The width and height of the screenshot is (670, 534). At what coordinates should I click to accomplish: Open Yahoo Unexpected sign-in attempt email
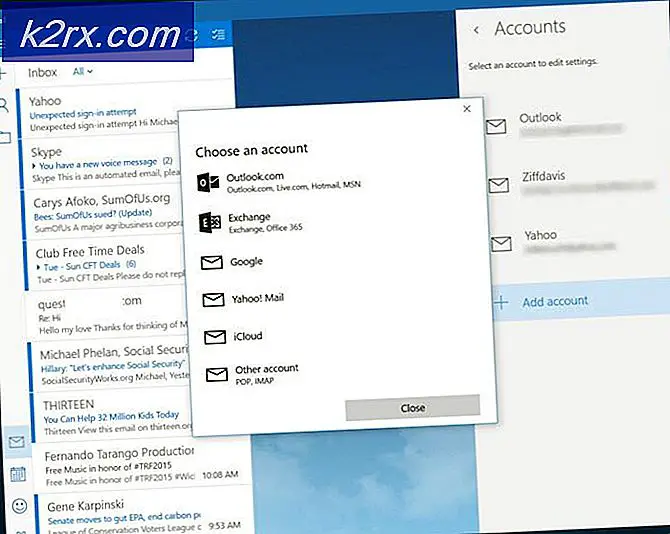tap(98, 113)
